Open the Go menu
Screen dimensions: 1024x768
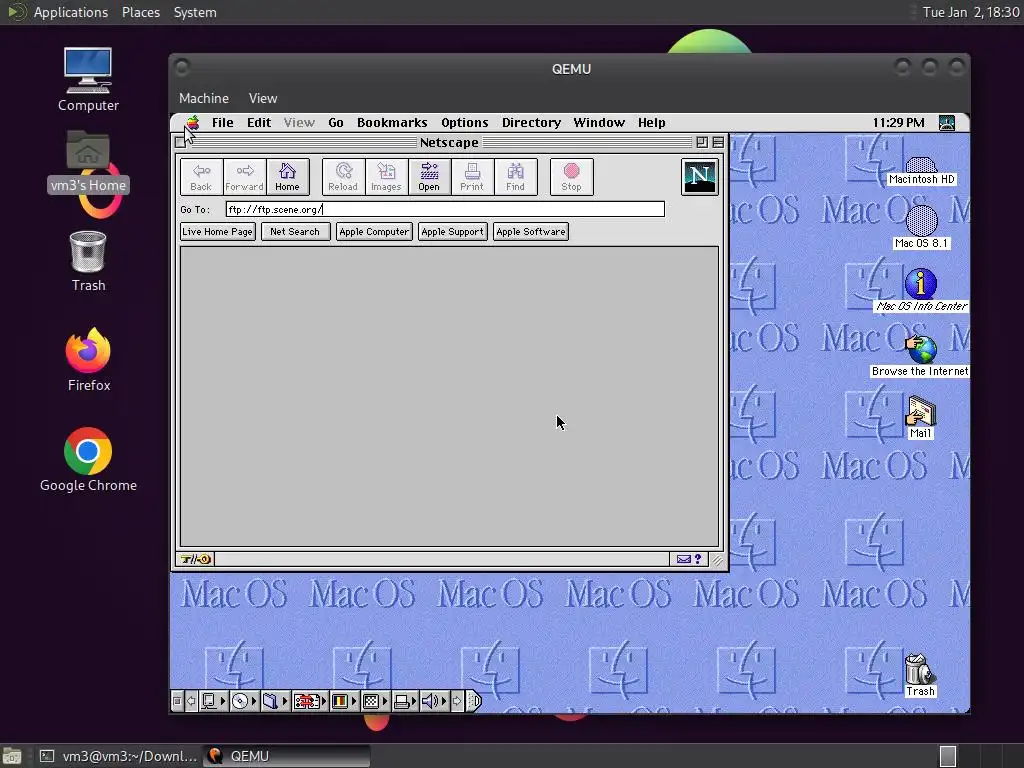pos(336,123)
